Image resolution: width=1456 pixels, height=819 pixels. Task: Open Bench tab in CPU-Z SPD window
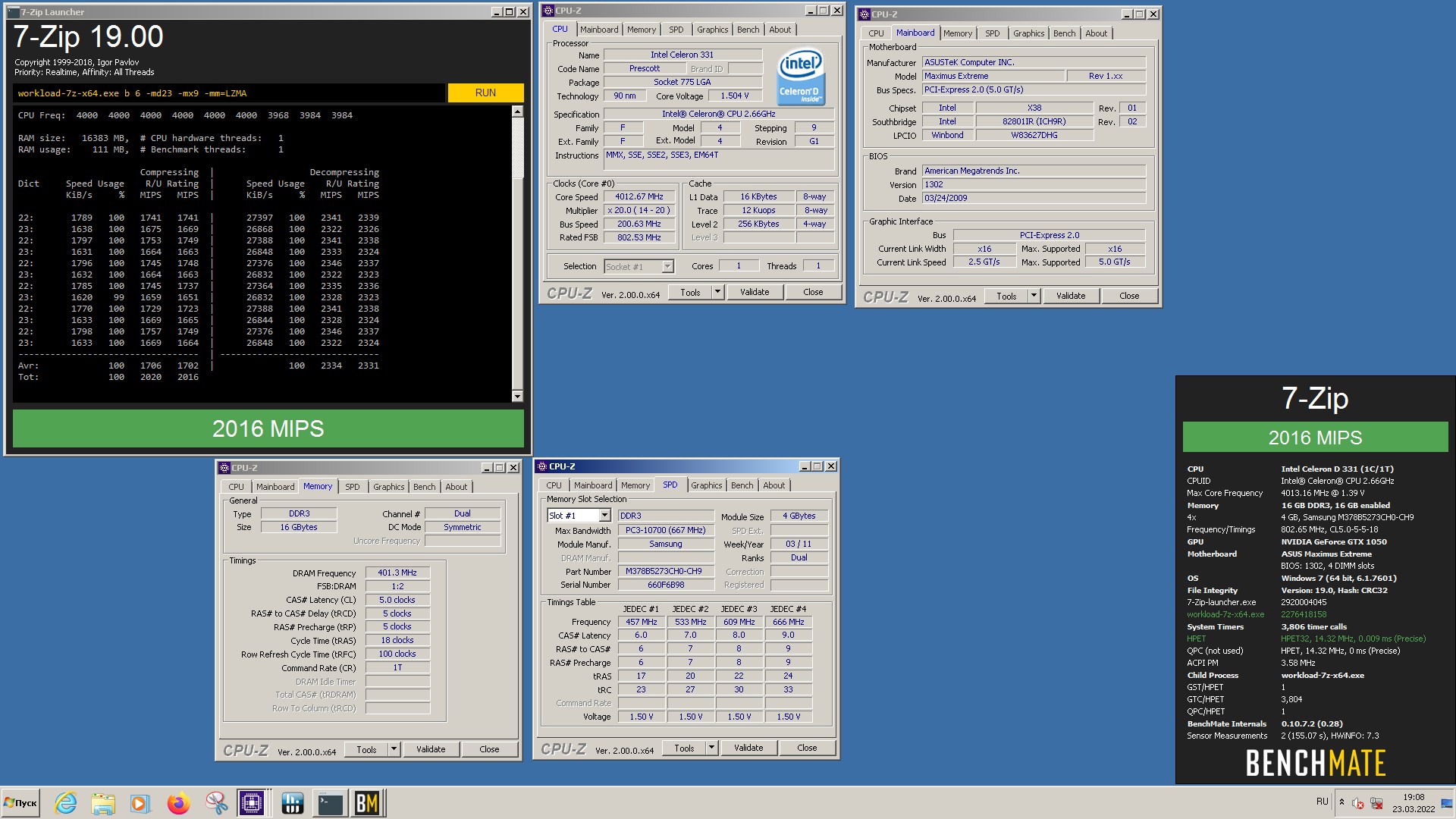coord(742,485)
